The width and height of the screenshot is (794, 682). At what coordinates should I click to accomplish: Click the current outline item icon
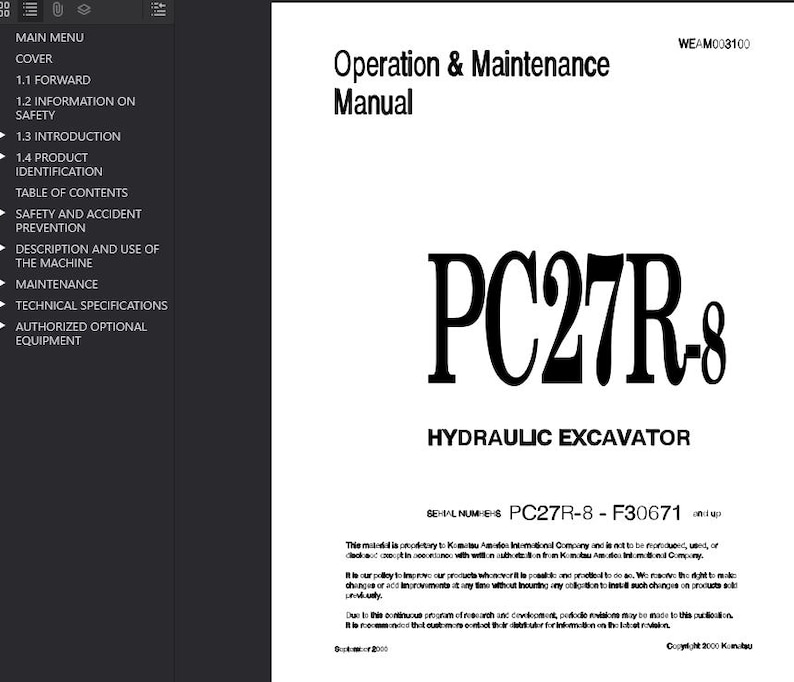pyautogui.click(x=158, y=10)
